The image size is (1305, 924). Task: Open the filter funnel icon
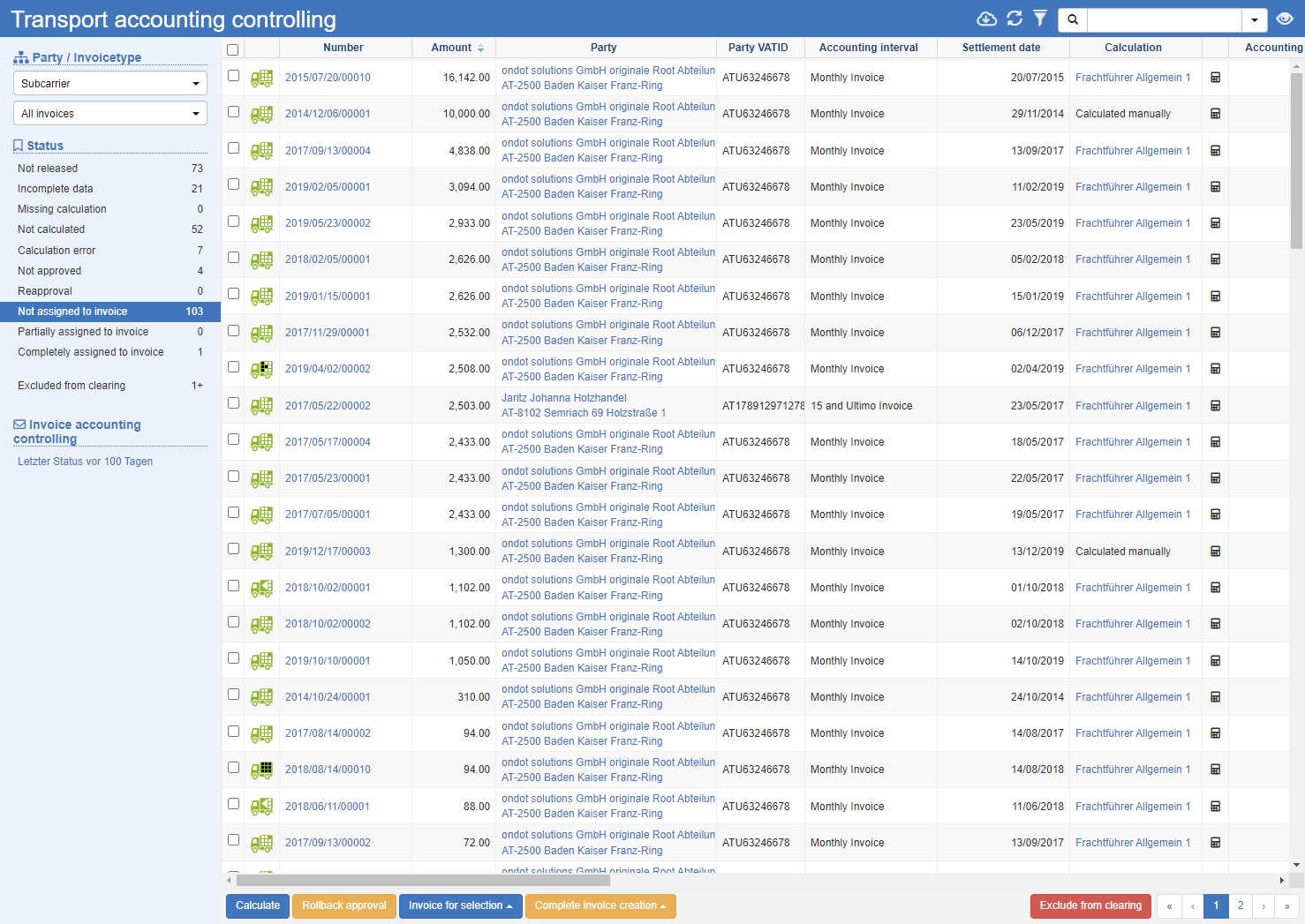pyautogui.click(x=1040, y=19)
